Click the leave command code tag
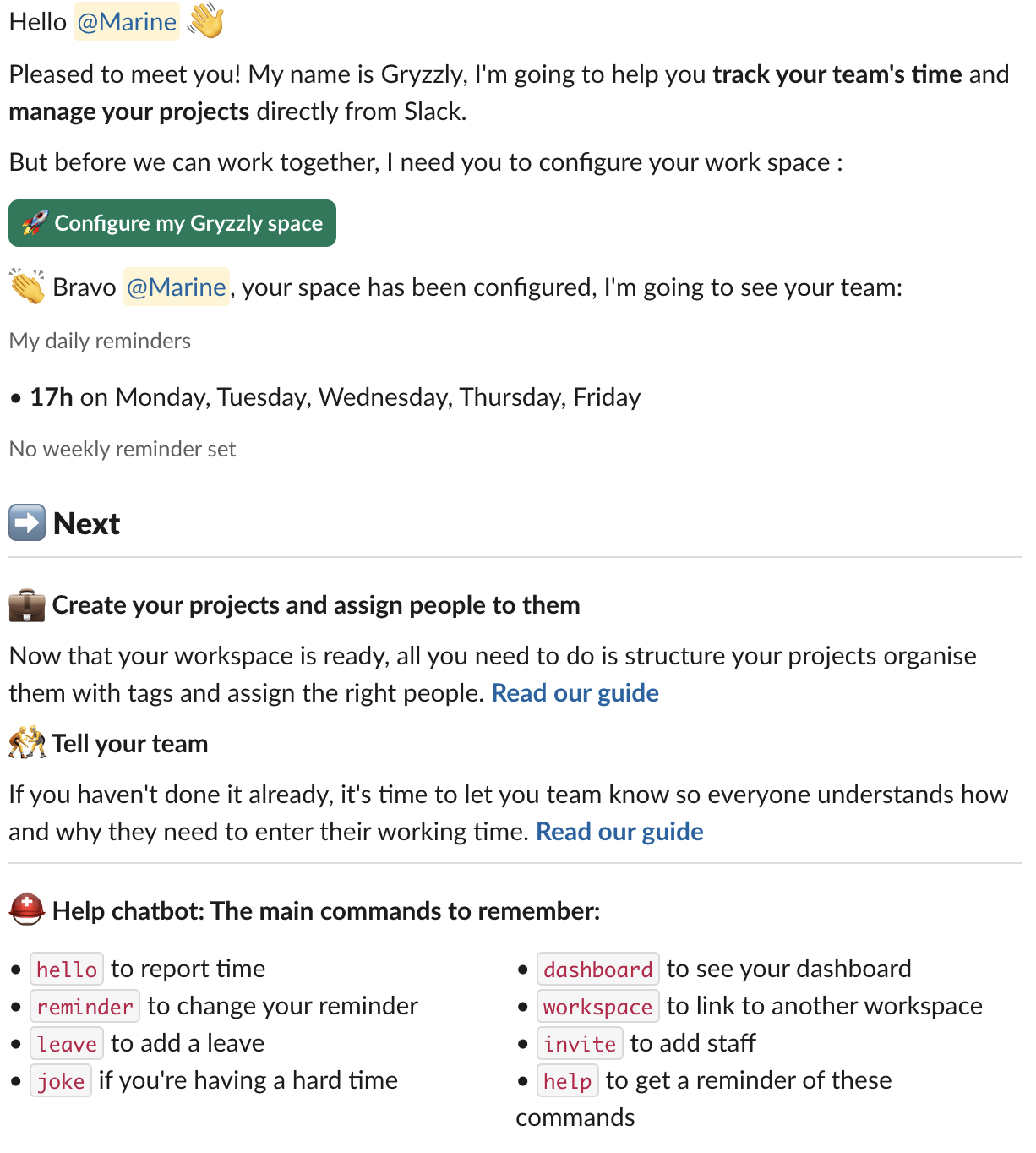1036x1153 pixels. (67, 1043)
